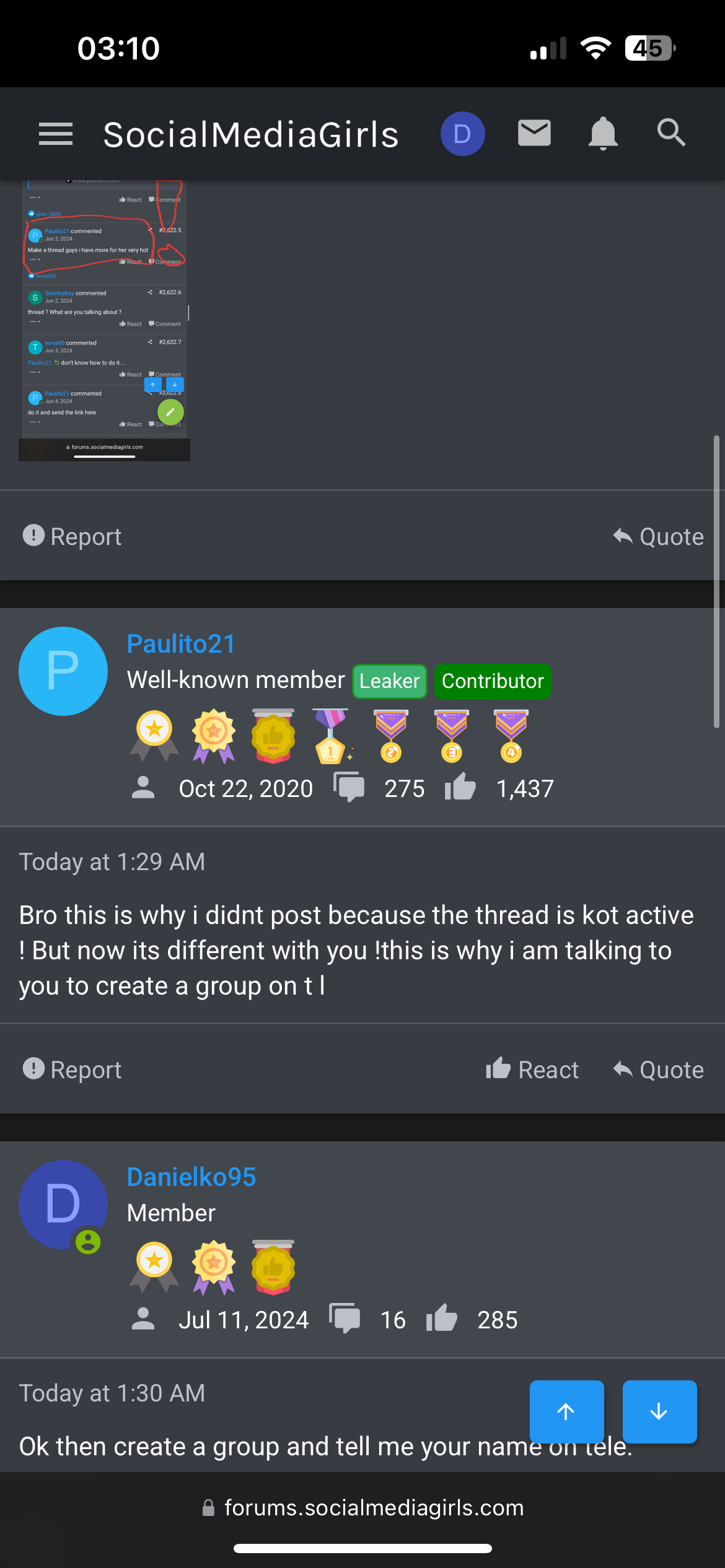Open Paulito21's avatar circle
This screenshot has height=1568, width=725.
[x=63, y=671]
